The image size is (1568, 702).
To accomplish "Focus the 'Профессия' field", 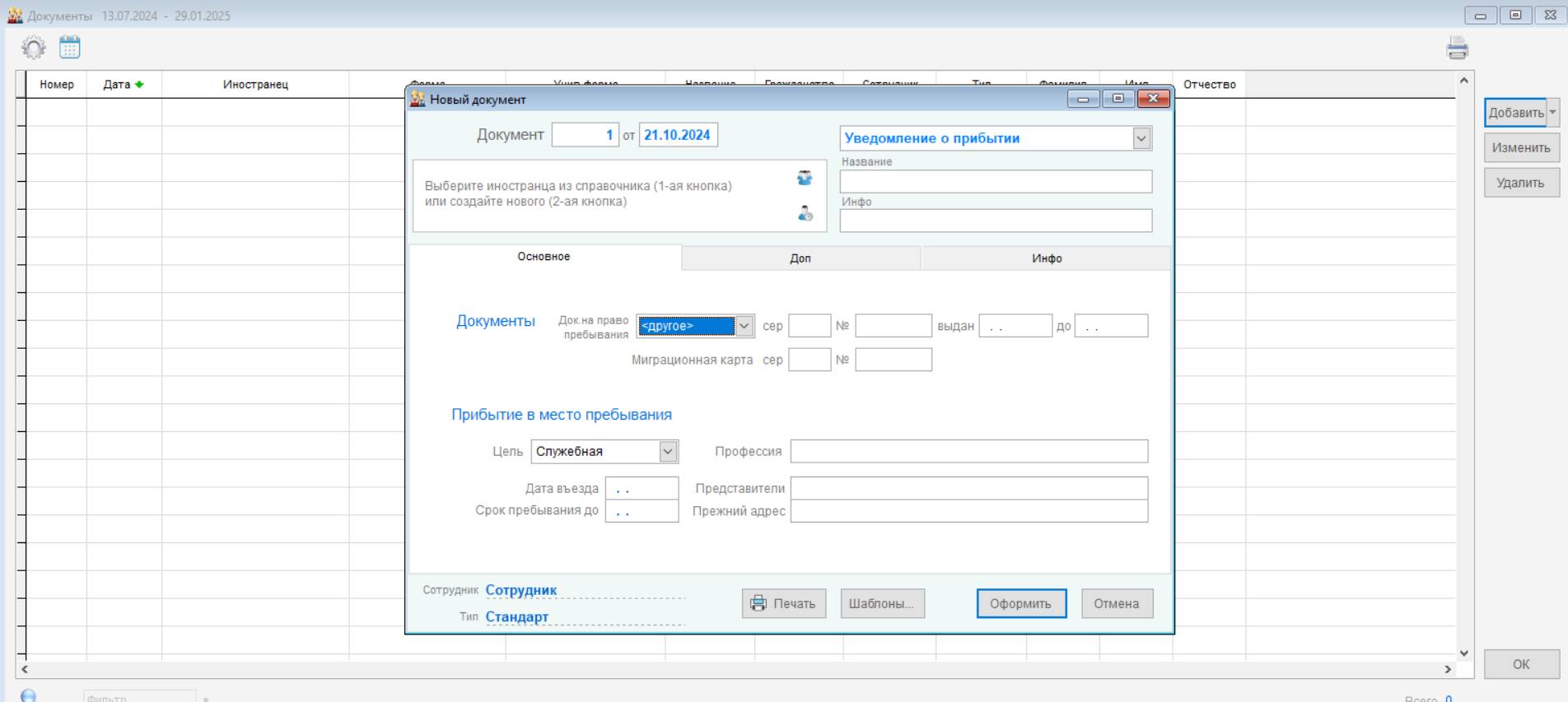I will pyautogui.click(x=969, y=451).
